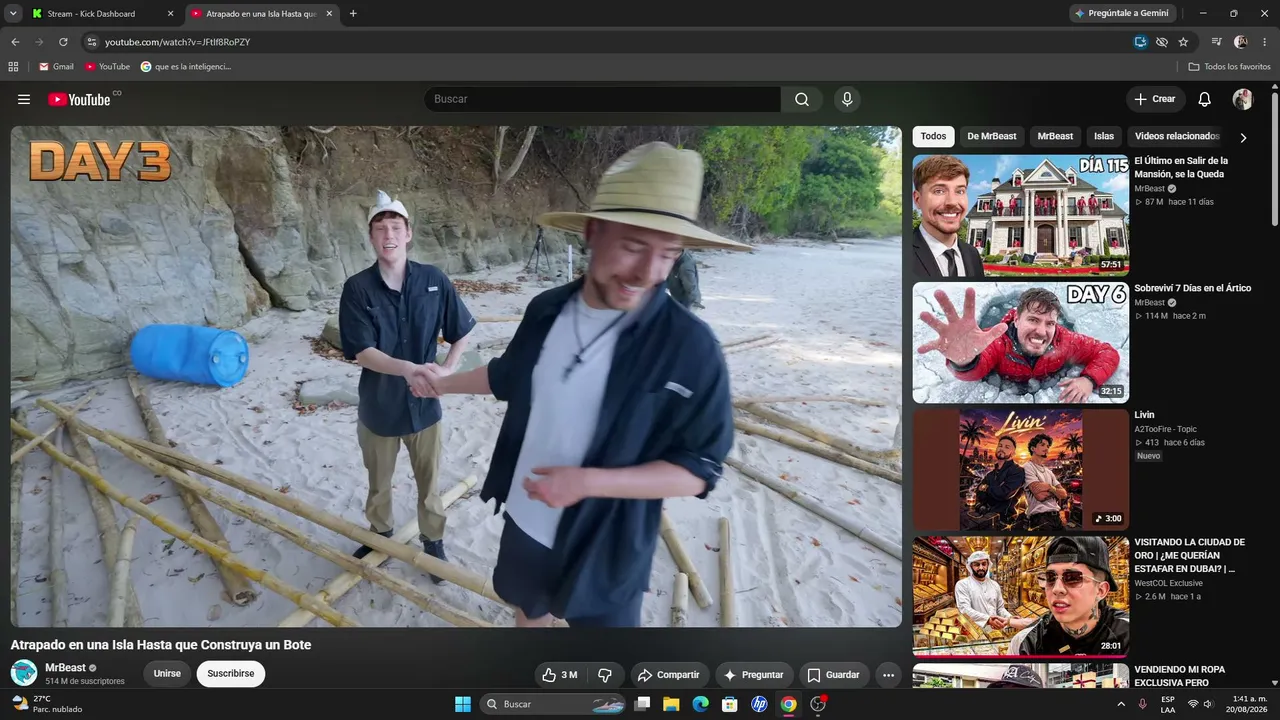View site information in the address bar
1280x720 pixels.
[91, 42]
